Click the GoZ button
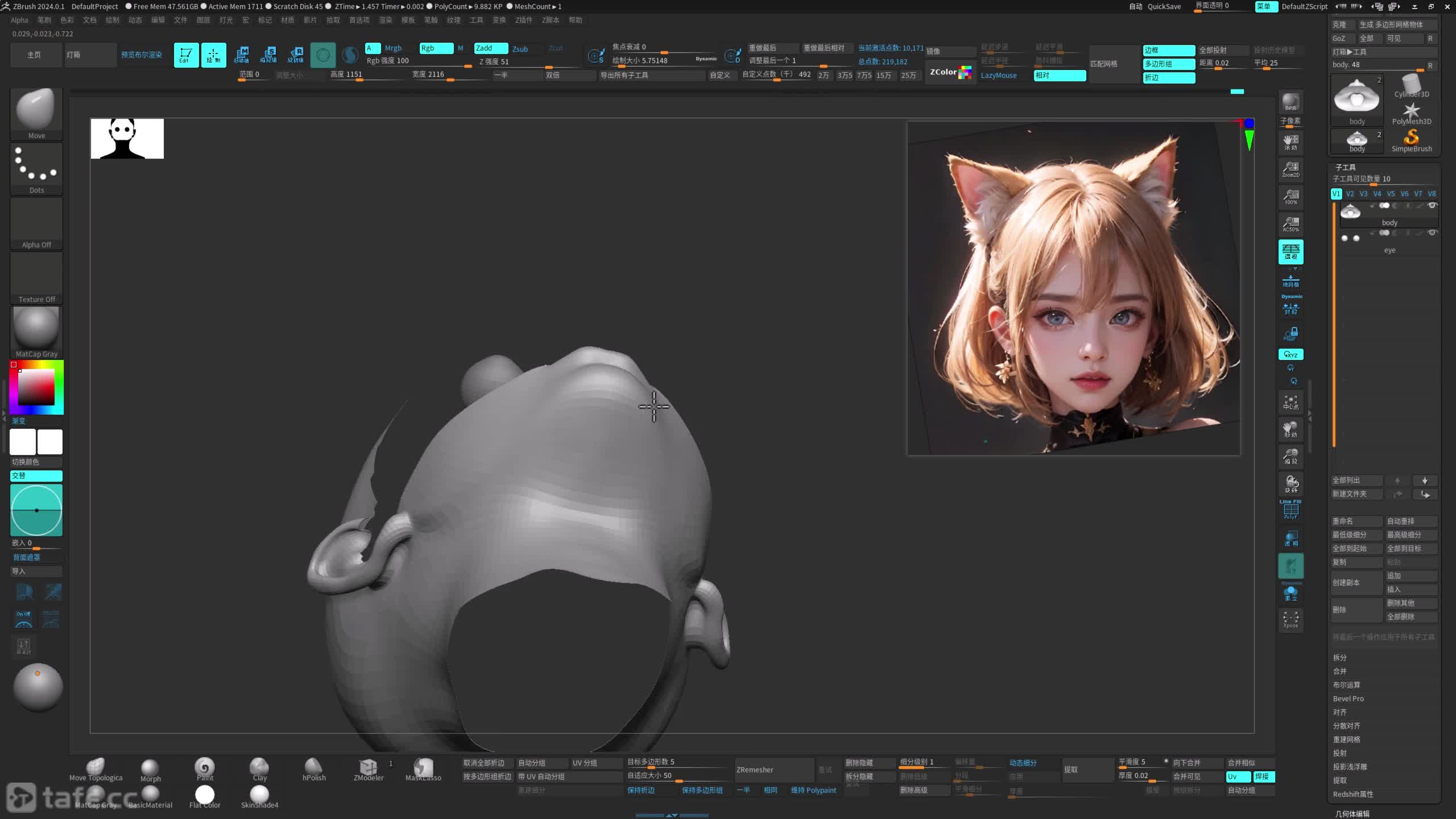Image resolution: width=1456 pixels, height=819 pixels. coord(1343,38)
